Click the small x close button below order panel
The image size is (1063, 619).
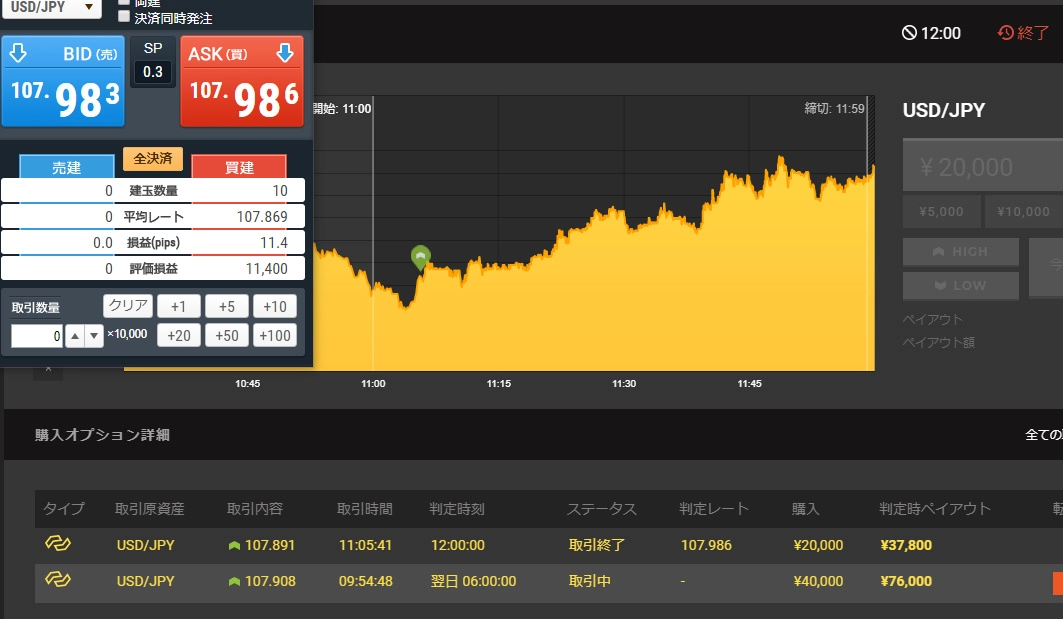(x=48, y=370)
